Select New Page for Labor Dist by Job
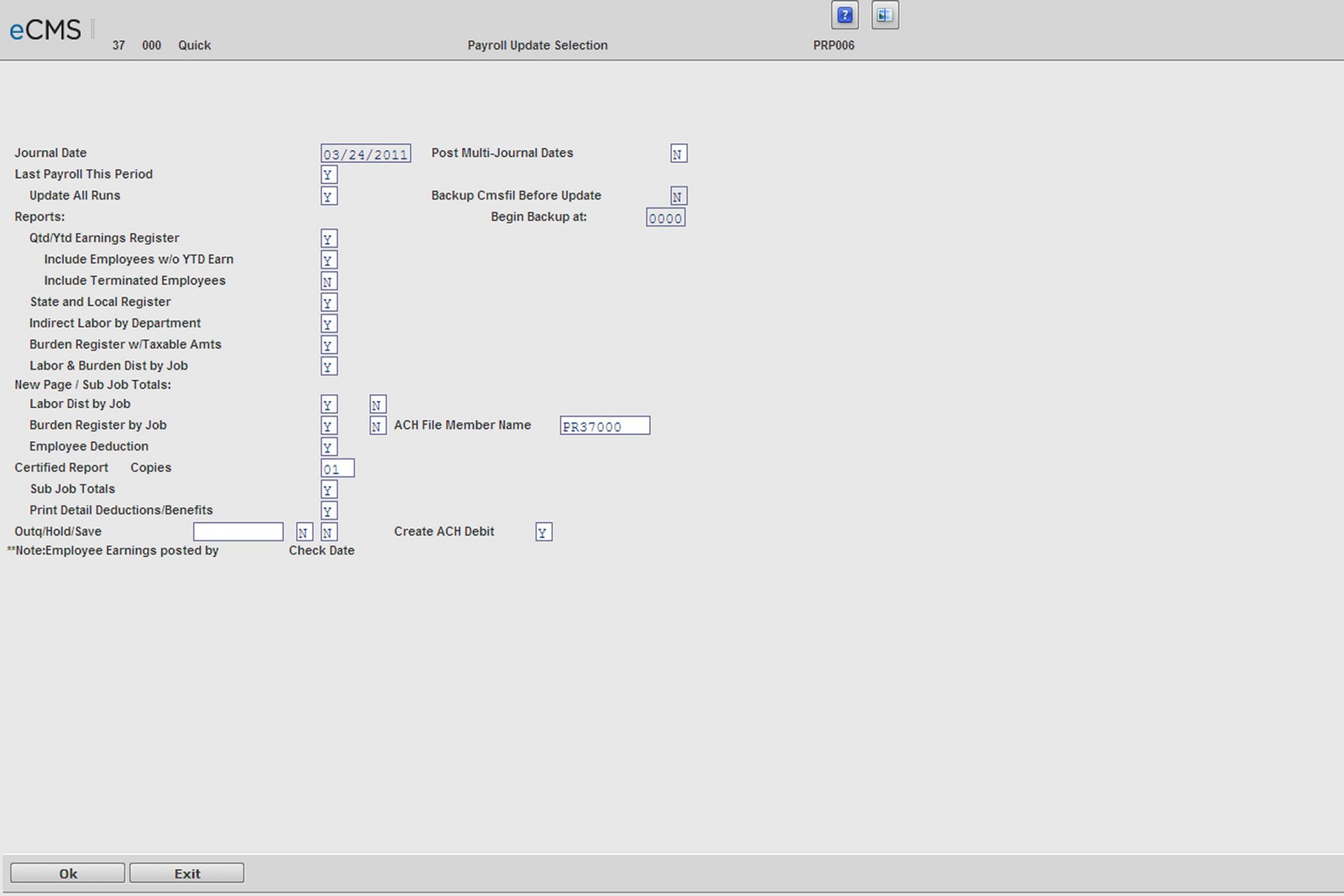This screenshot has height=896, width=1344. (329, 405)
